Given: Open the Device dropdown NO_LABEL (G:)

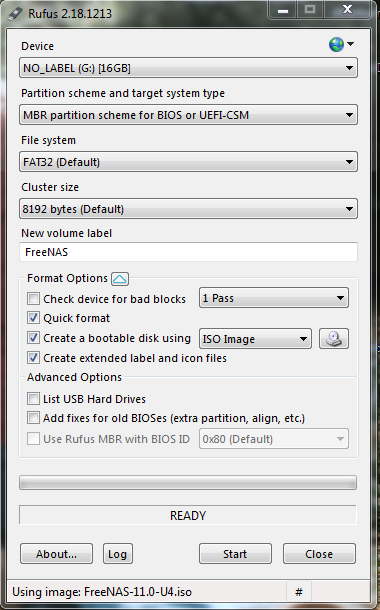Looking at the screenshot, I should tap(188, 68).
